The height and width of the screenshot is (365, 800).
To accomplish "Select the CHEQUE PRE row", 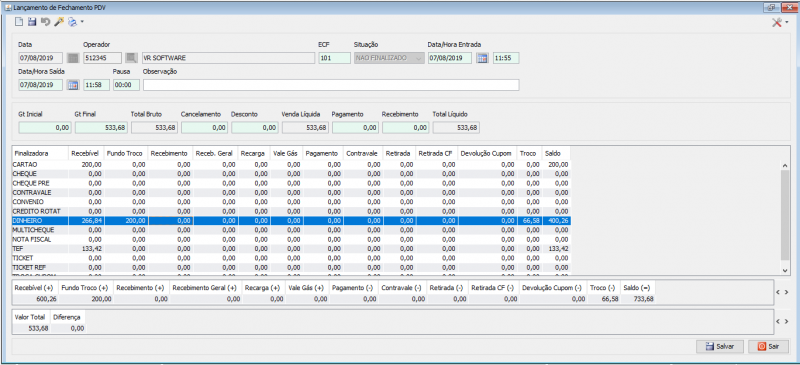I will [x=291, y=183].
